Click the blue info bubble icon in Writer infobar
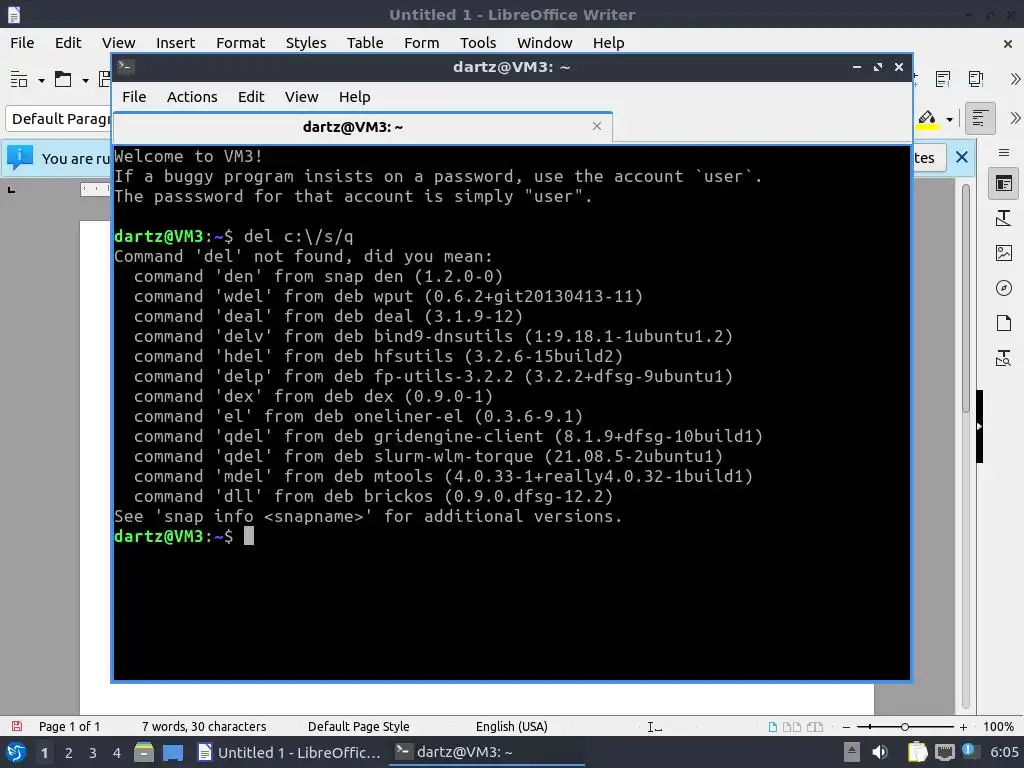The width and height of the screenshot is (1024, 768). point(20,157)
